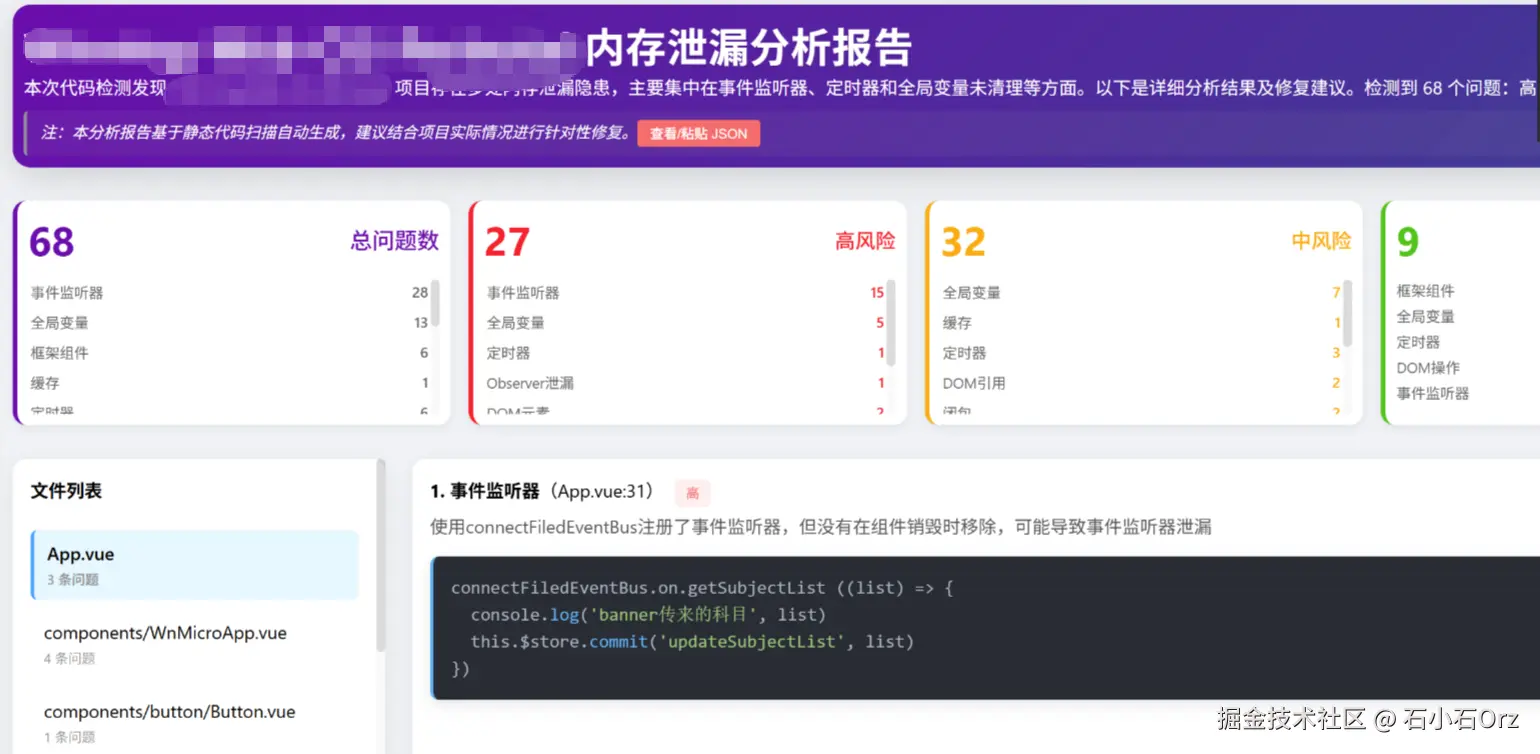Screen dimensions: 1540x754
Task: Click the issue title 事件监听器 (App.vue:31)
Action: (x=542, y=491)
